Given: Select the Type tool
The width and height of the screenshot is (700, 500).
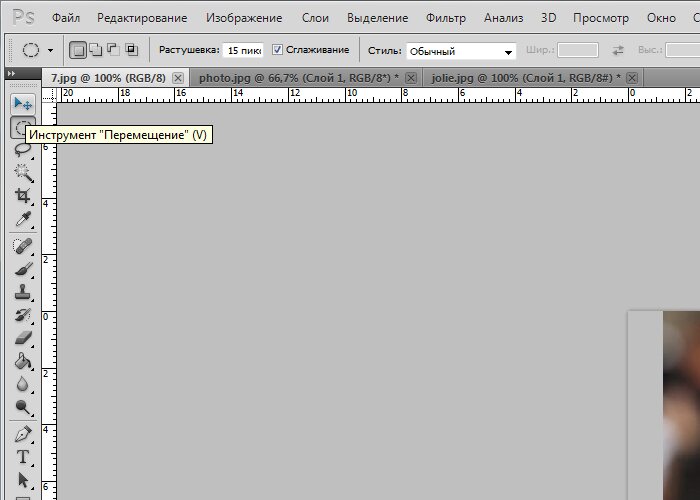Looking at the screenshot, I should pyautogui.click(x=23, y=457).
